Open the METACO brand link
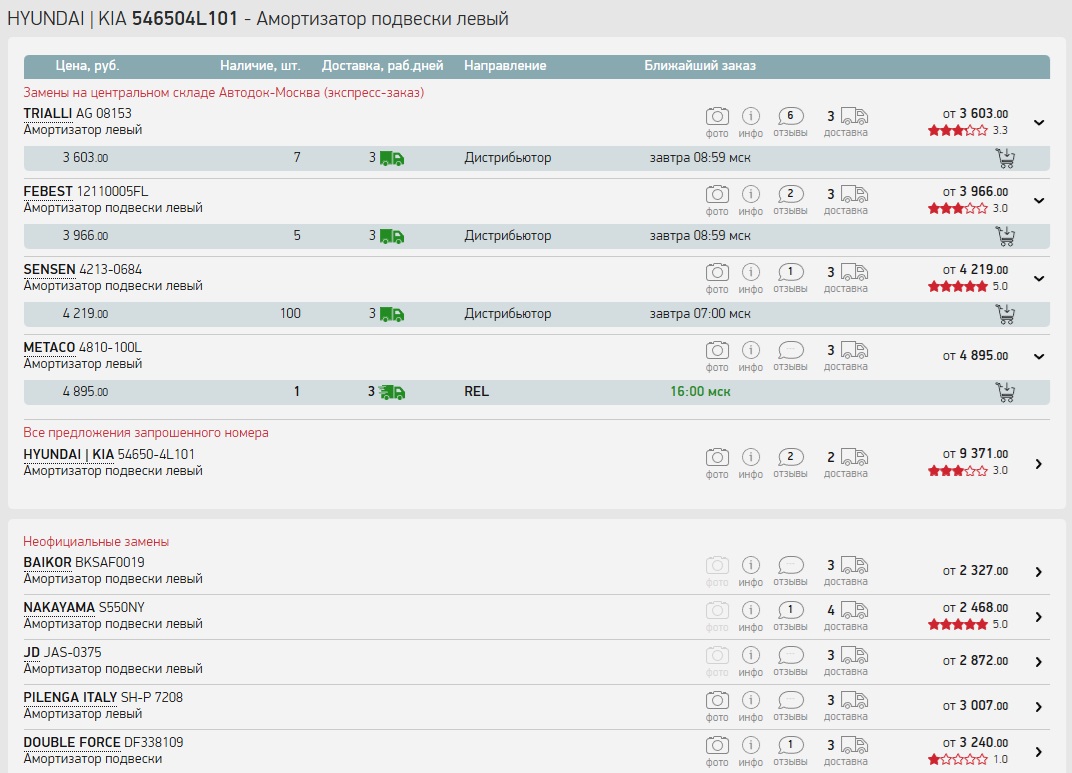 [49, 347]
